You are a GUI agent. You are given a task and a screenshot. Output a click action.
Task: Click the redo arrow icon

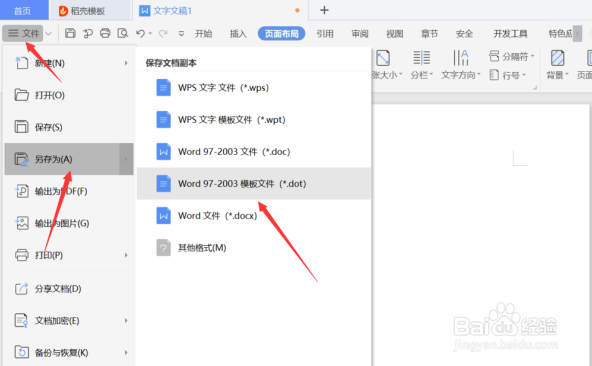click(163, 34)
